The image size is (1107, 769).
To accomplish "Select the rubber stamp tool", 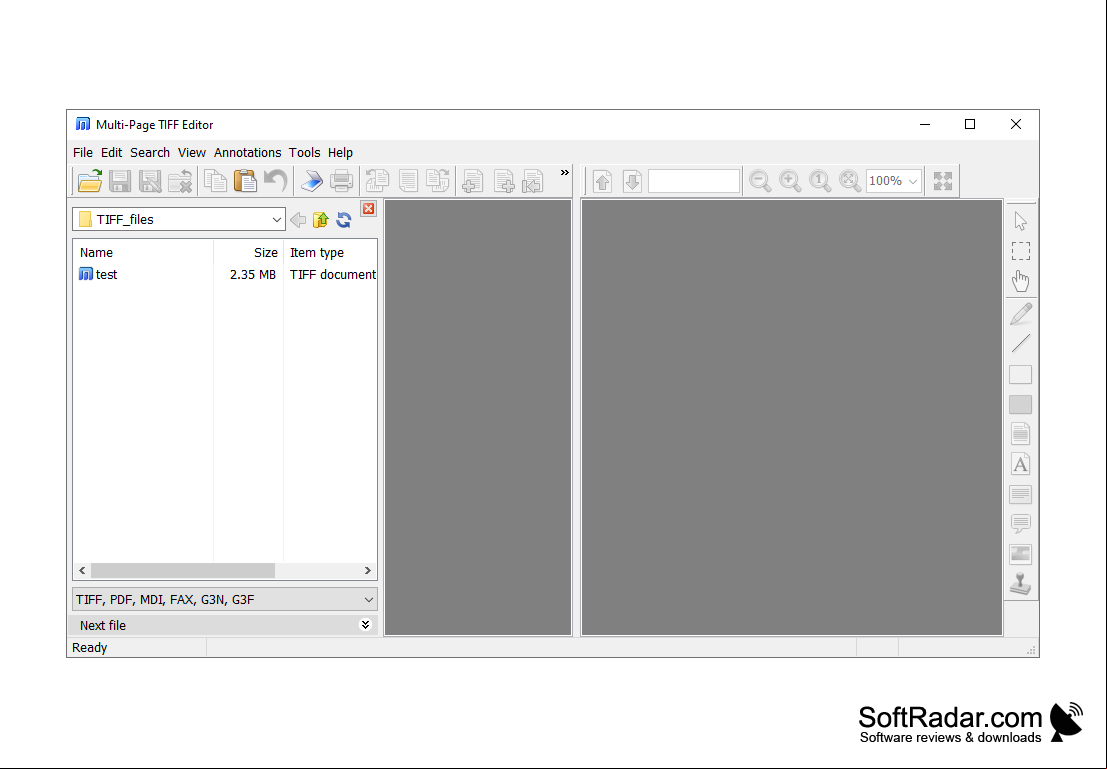I will pos(1020,584).
